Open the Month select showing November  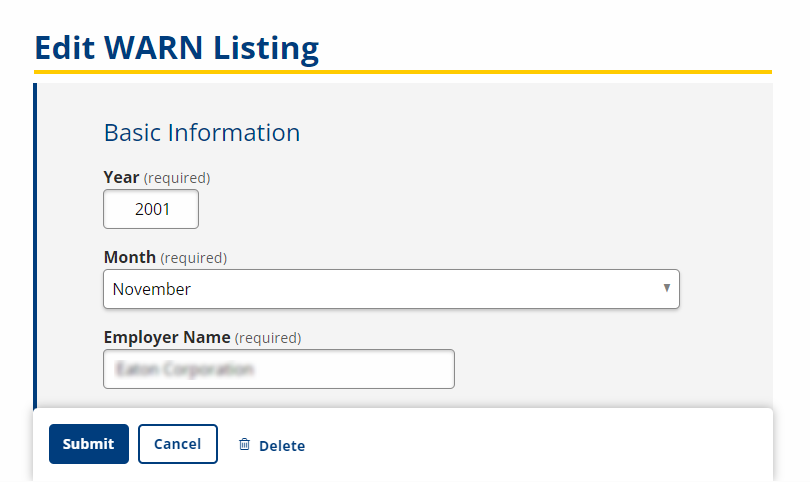pos(380,289)
